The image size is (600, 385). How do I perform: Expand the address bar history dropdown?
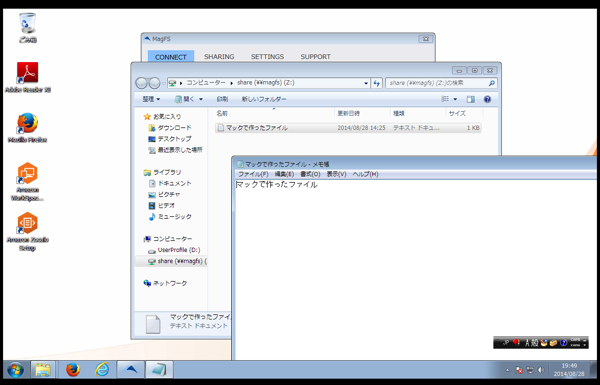366,83
